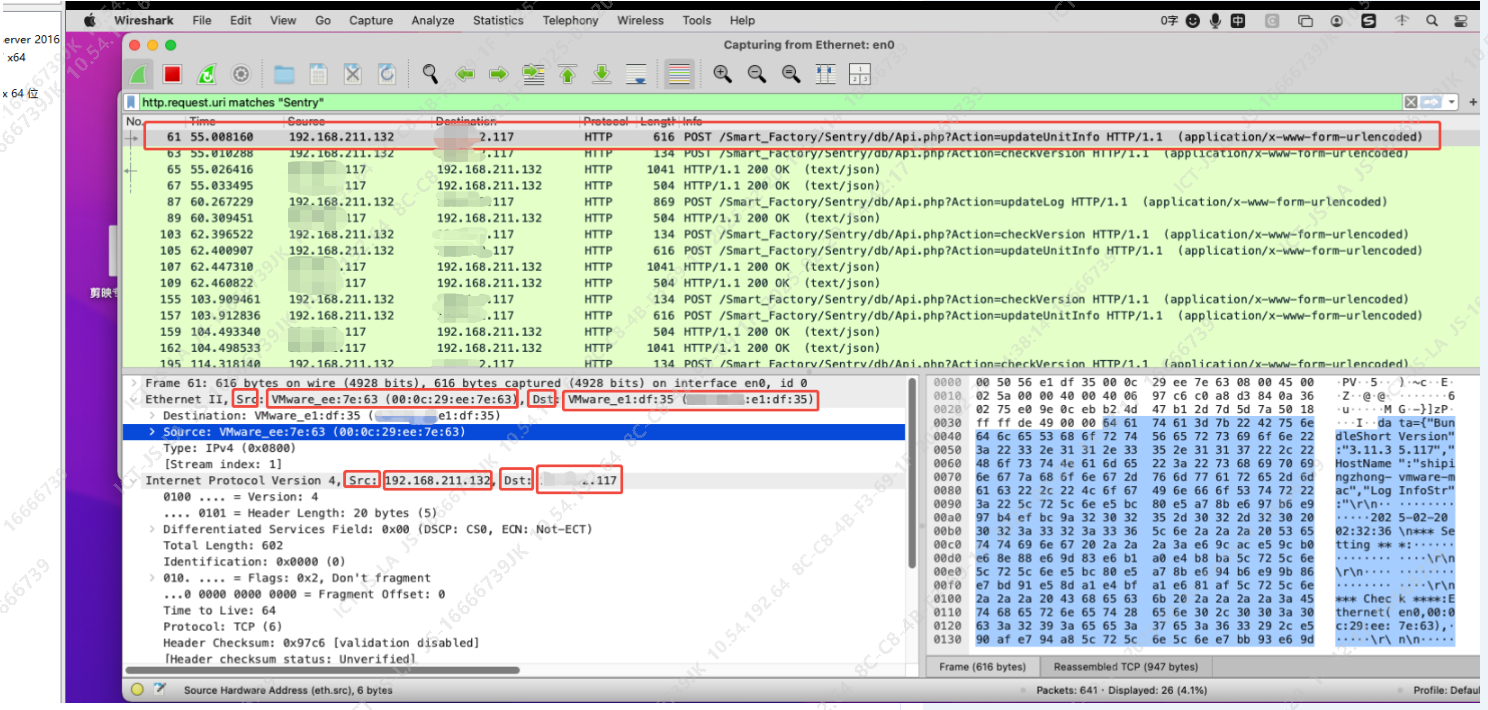Open macOS Spotlight search
The height and width of the screenshot is (710, 1488).
(x=1433, y=20)
